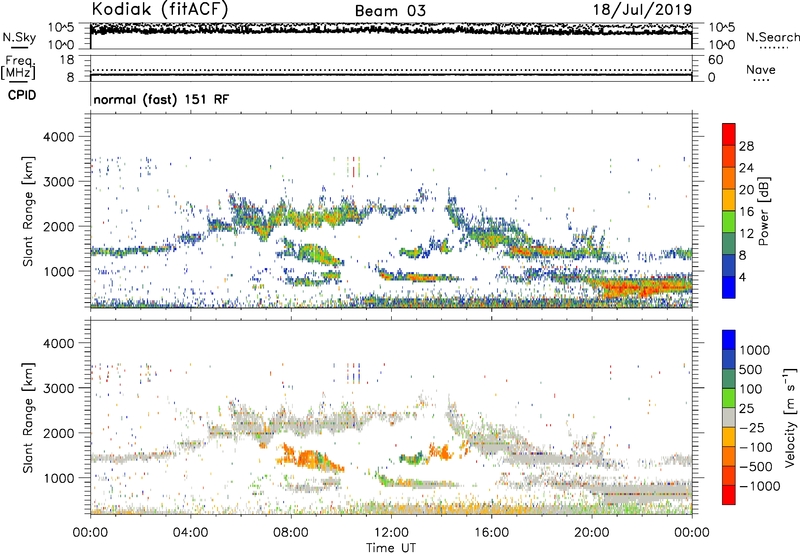The width and height of the screenshot is (800, 554).
Task: Click the red bottom of velocity colorbar
Action: [x=729, y=495]
